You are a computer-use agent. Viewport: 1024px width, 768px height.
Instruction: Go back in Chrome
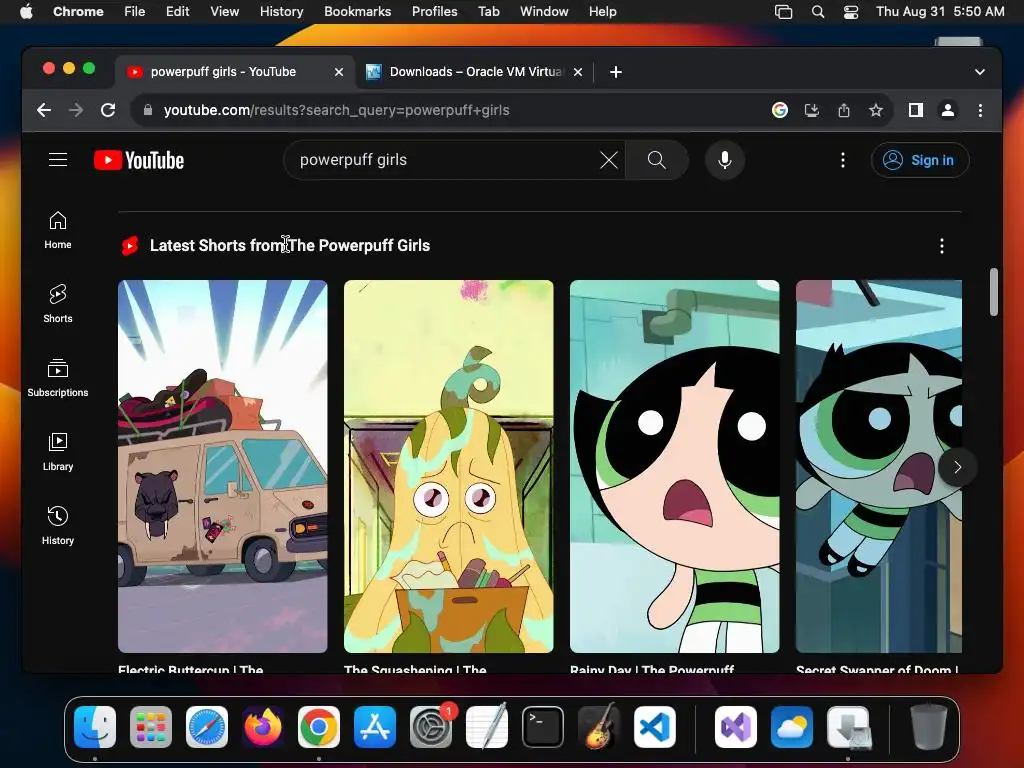click(44, 110)
